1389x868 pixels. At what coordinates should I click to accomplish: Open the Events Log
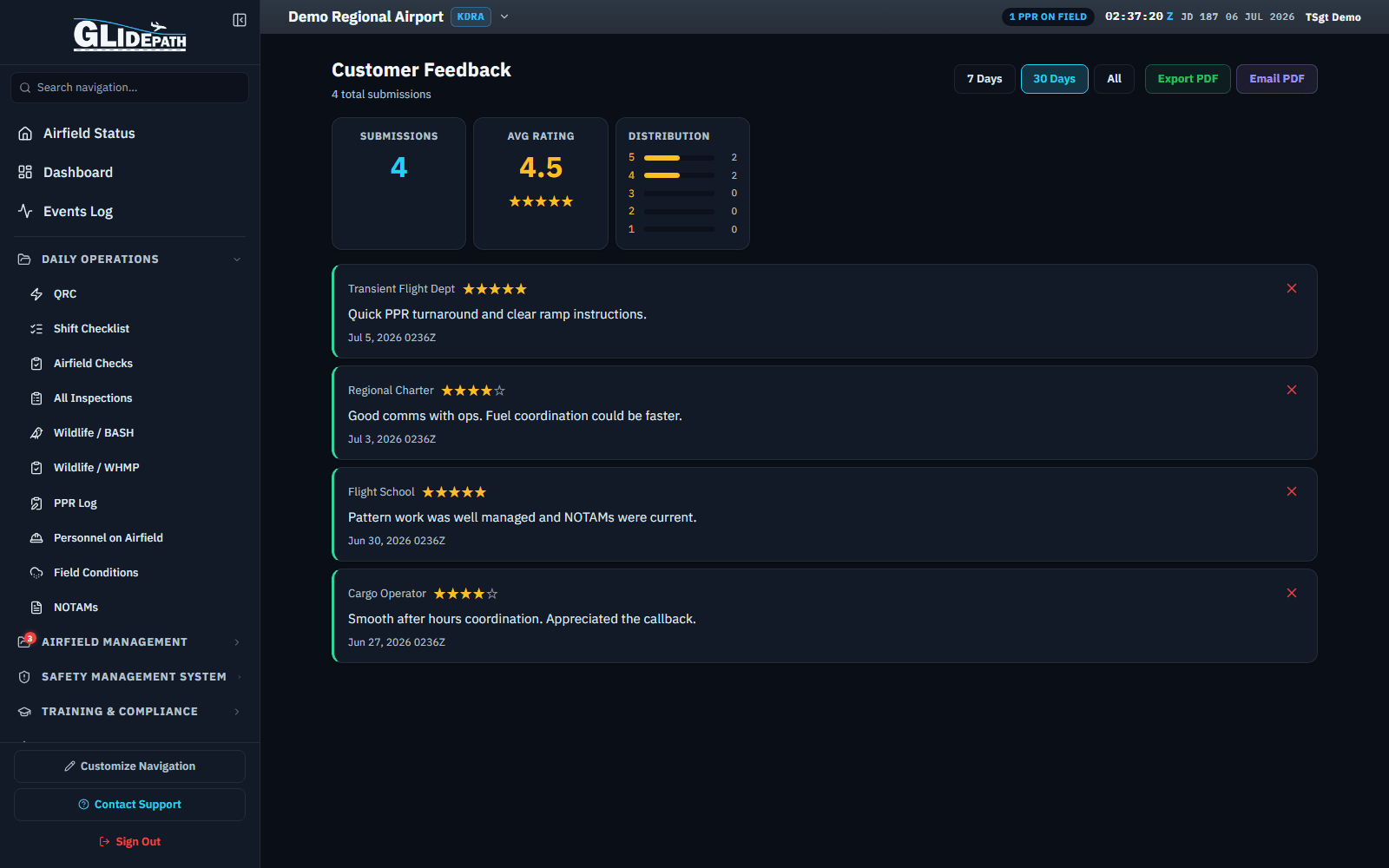point(129,211)
